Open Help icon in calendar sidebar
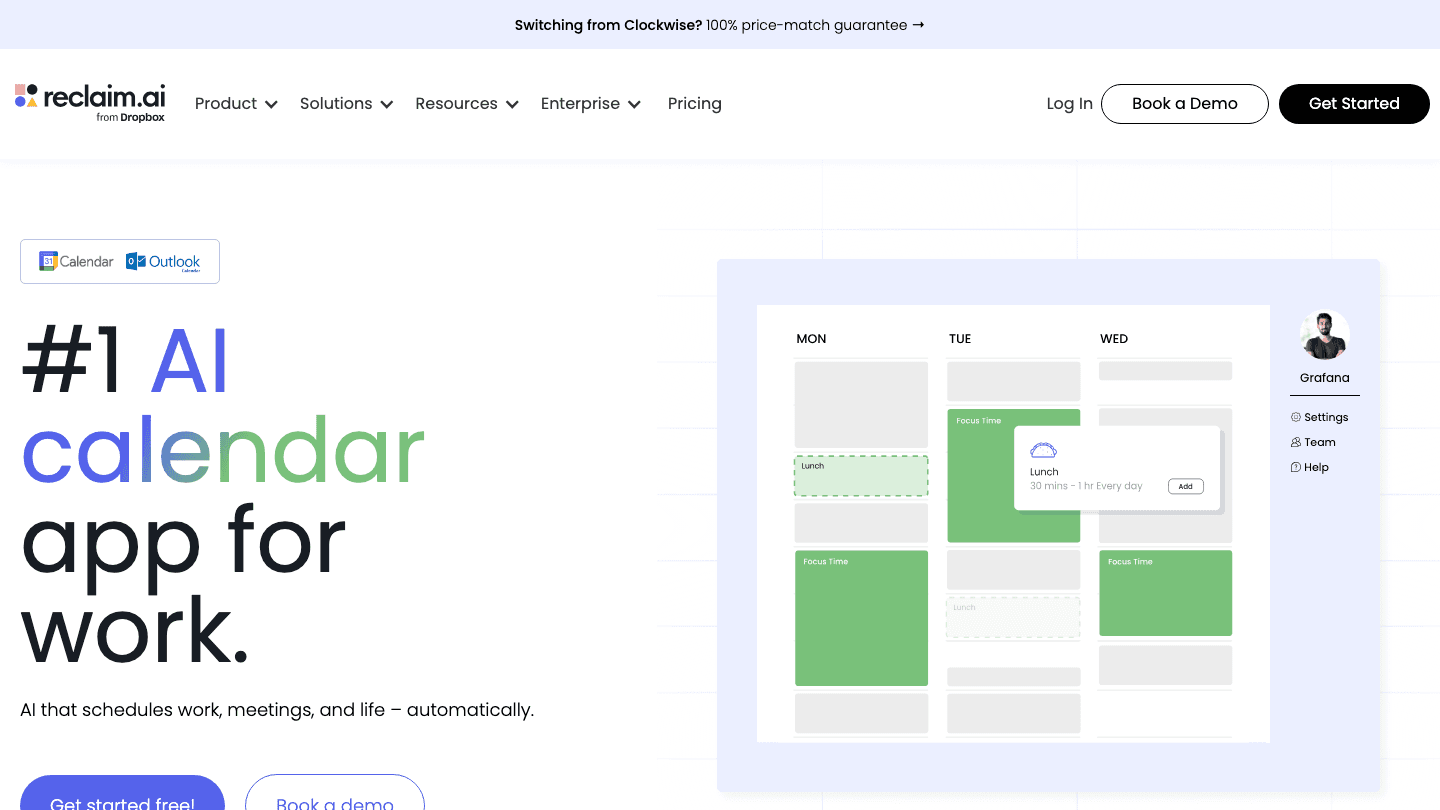 point(1296,467)
